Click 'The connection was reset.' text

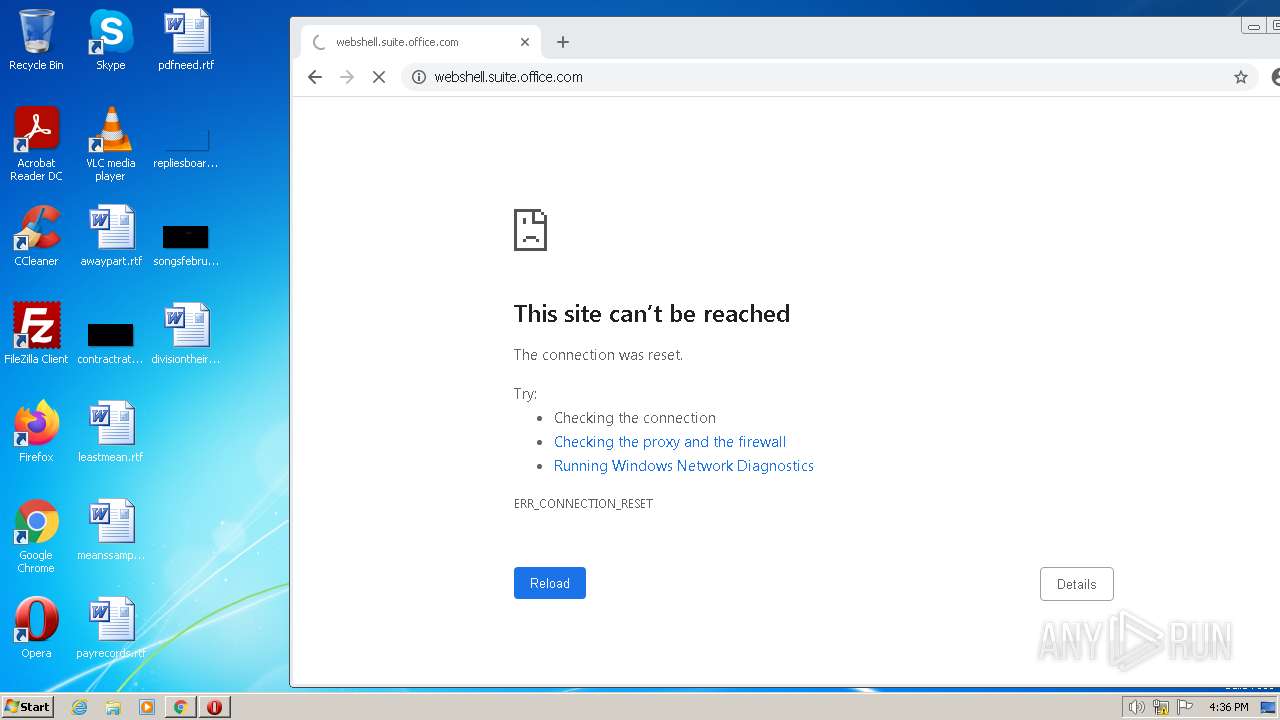click(x=598, y=355)
